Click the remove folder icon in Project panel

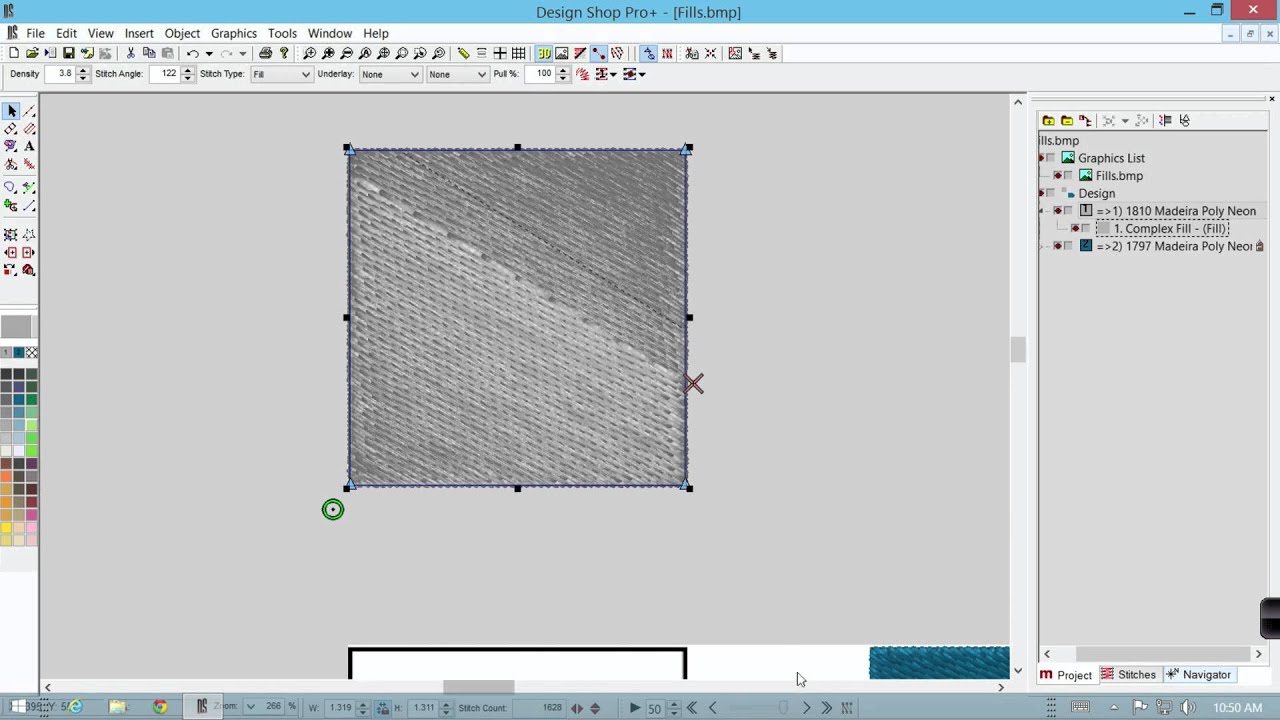click(x=1066, y=120)
